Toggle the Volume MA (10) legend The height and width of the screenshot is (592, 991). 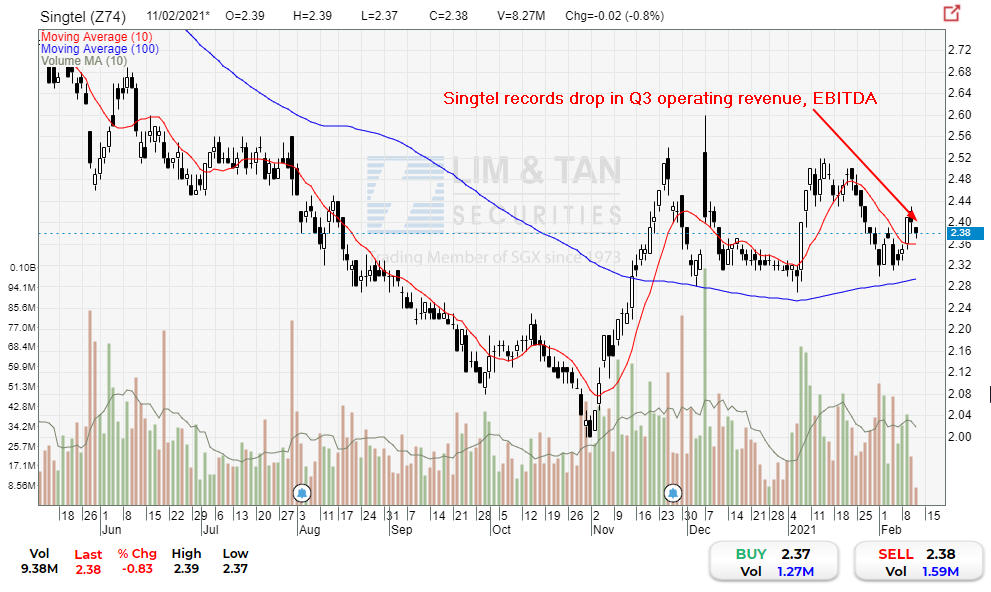84,61
